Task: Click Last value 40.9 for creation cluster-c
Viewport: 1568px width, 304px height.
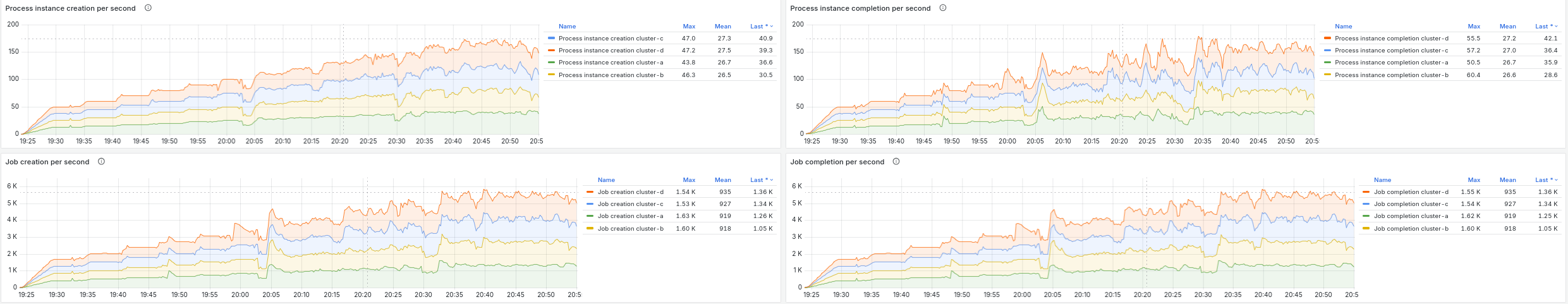Action: [x=765, y=38]
